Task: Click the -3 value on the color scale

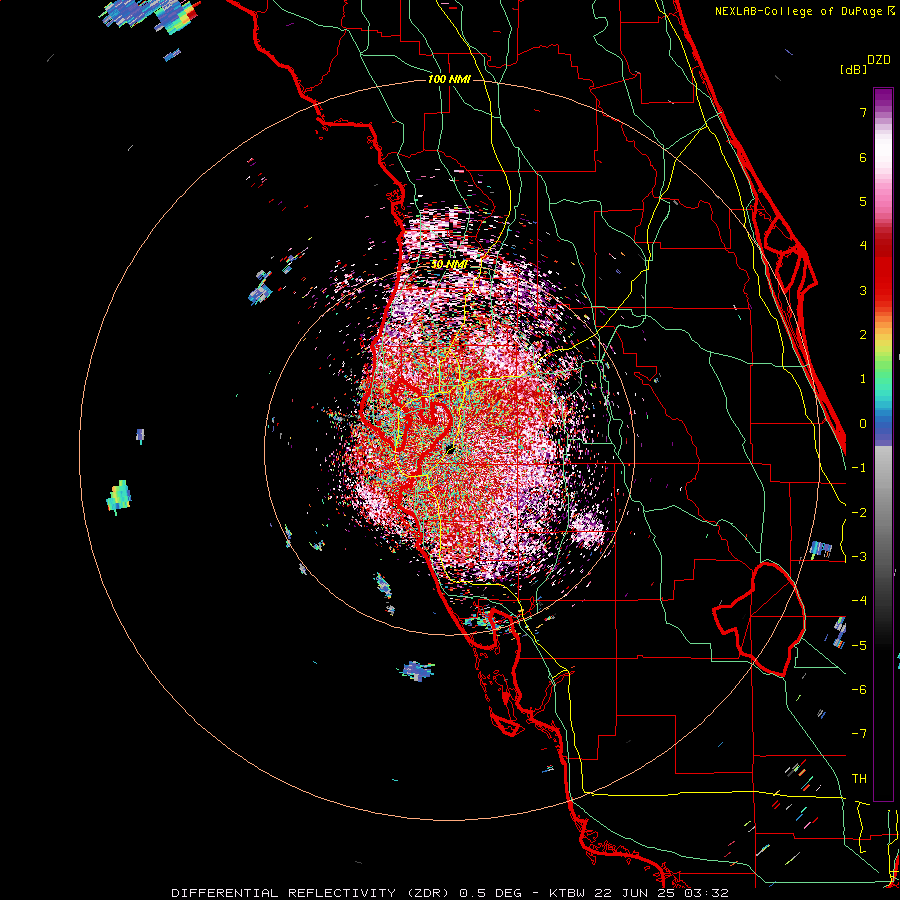Action: pyautogui.click(x=859, y=557)
